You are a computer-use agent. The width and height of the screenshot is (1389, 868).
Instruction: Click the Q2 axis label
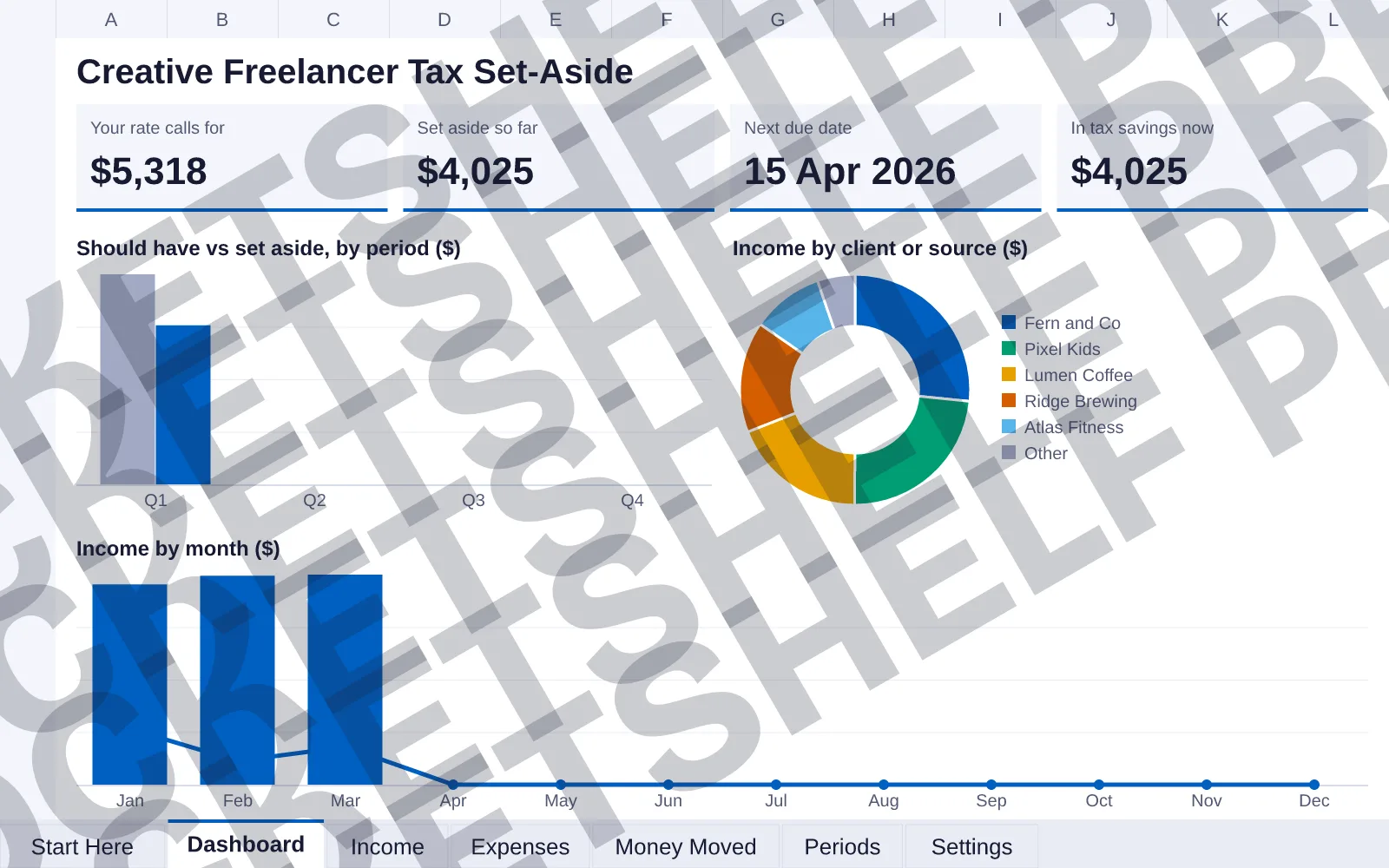pyautogui.click(x=314, y=500)
